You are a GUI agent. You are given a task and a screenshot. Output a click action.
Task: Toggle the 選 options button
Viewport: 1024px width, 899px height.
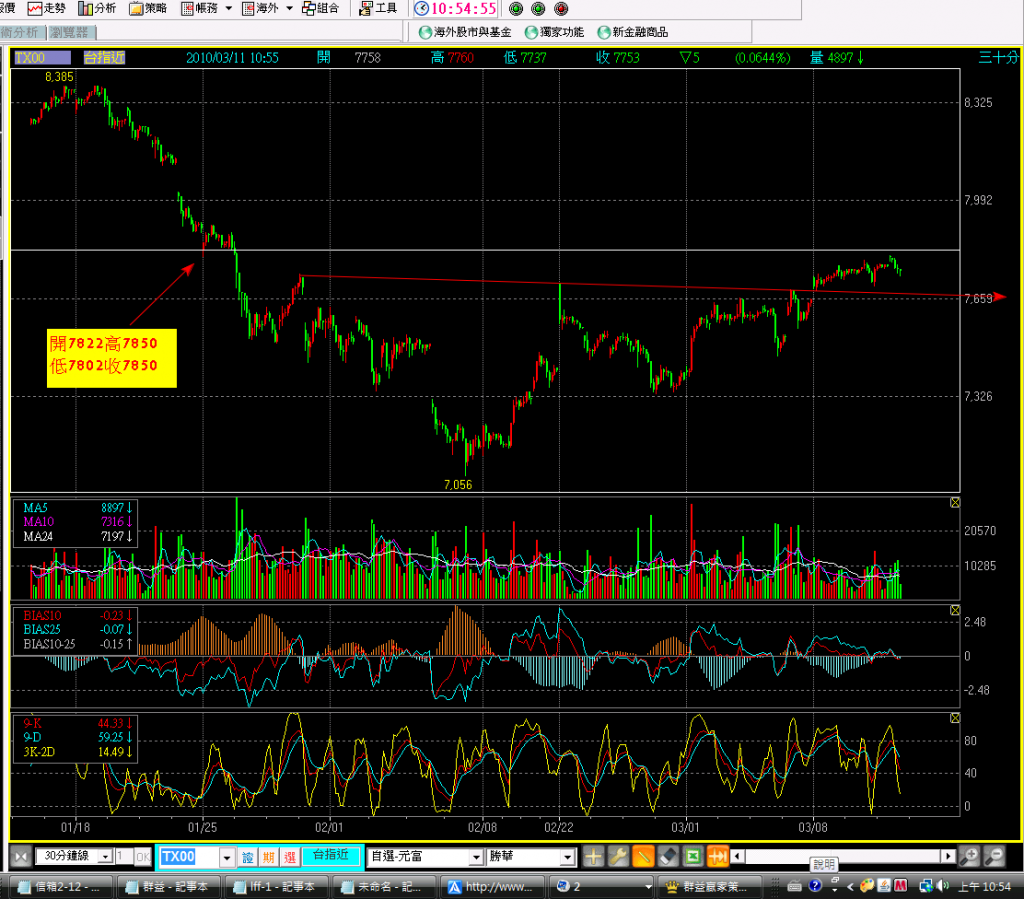[290, 857]
